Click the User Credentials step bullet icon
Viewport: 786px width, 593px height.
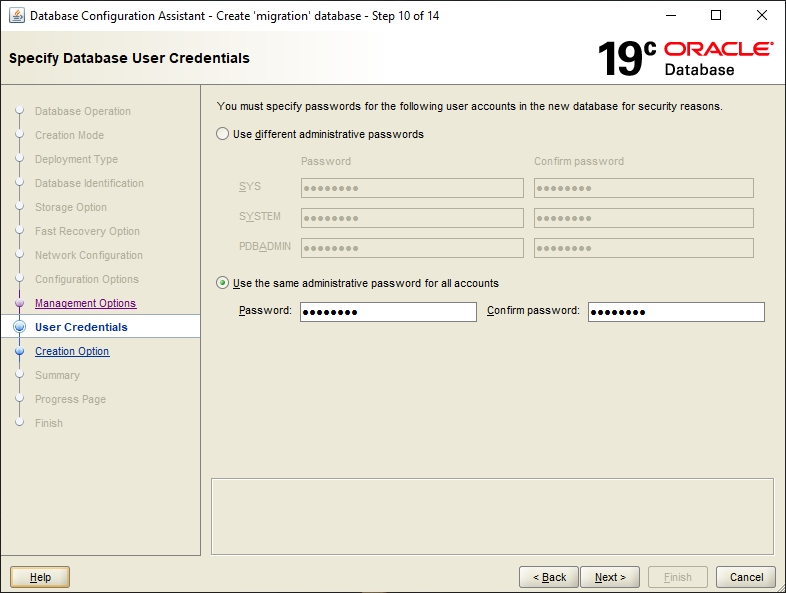19,327
